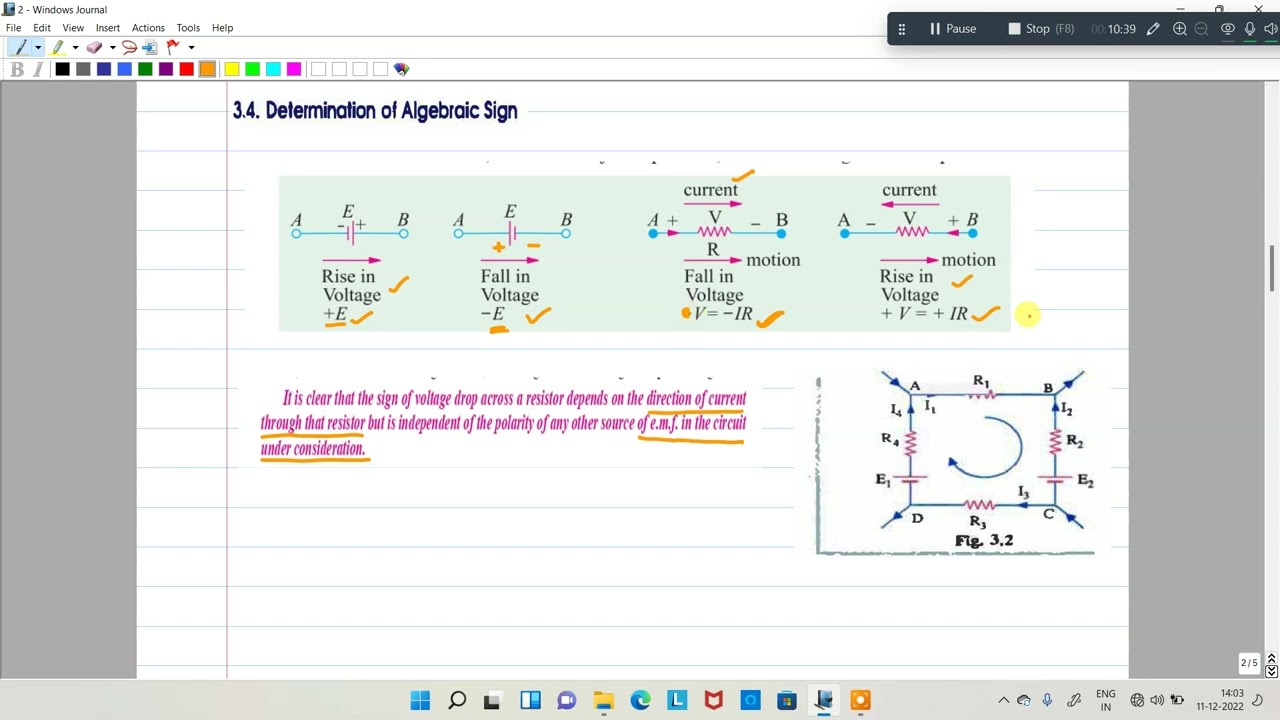Select the Eraser tool

point(95,47)
